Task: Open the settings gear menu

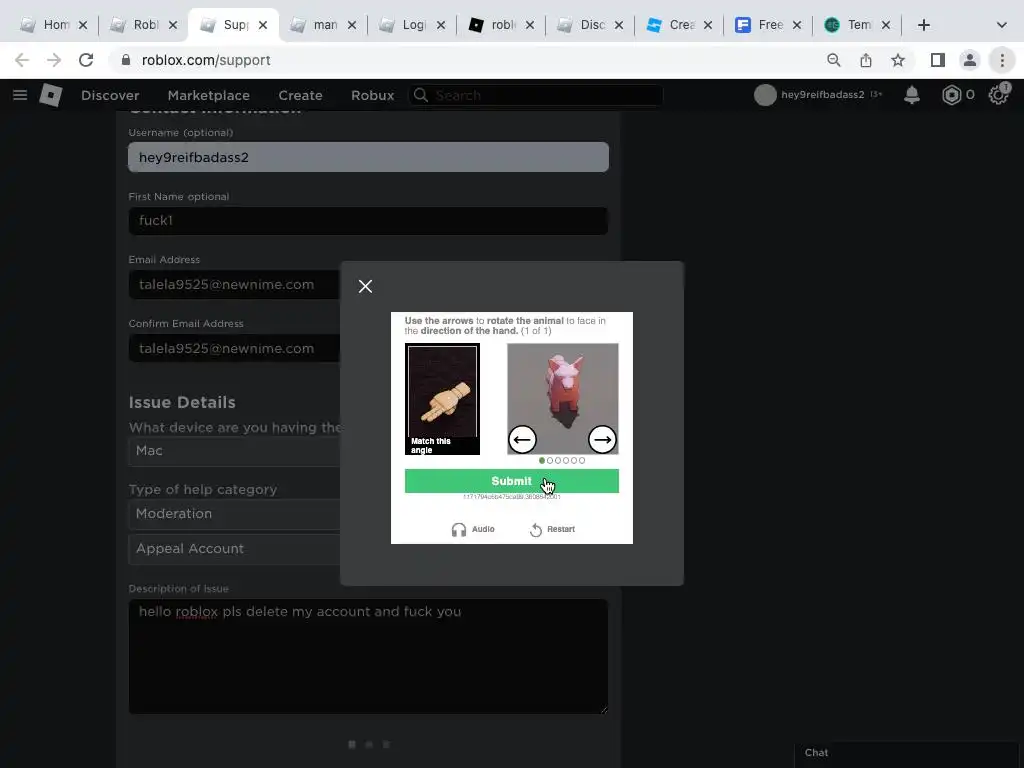Action: pos(999,95)
